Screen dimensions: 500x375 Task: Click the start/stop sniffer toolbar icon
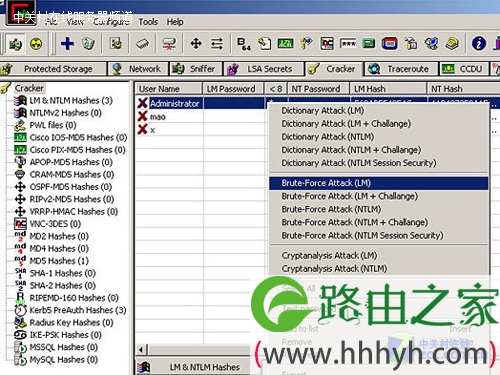point(15,44)
